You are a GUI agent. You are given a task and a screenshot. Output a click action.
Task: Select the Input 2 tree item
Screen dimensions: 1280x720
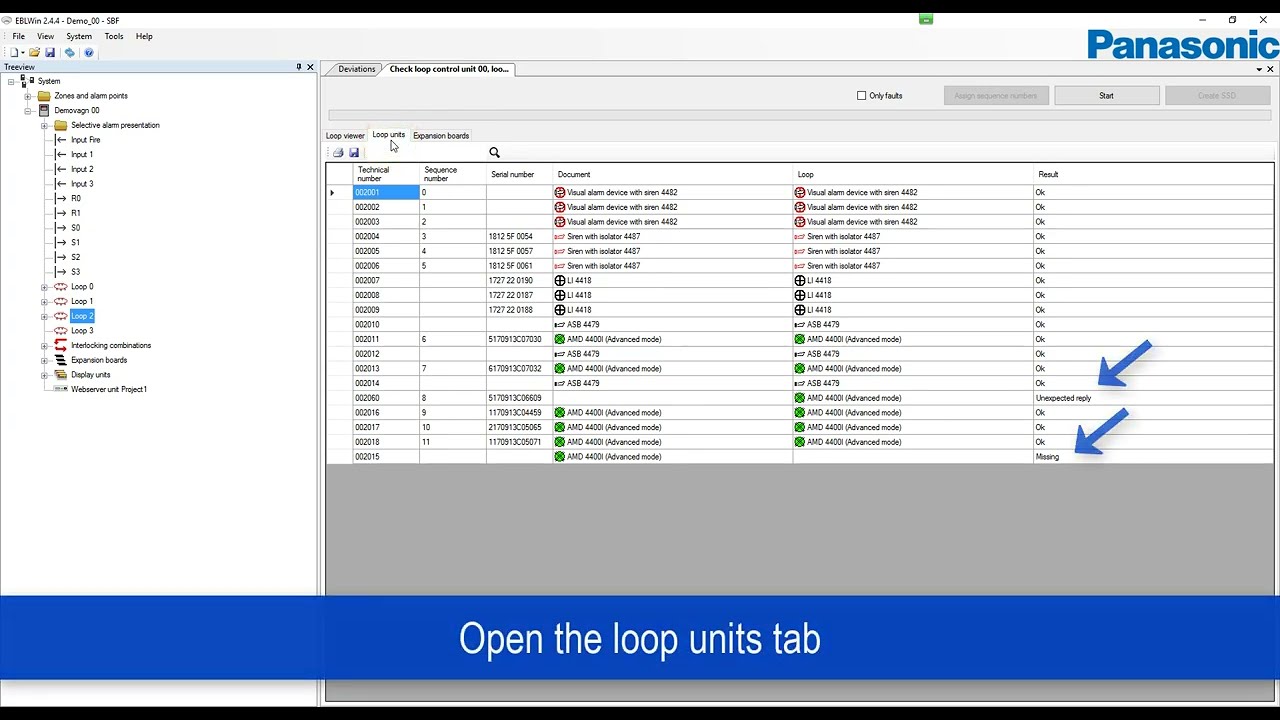(x=82, y=169)
